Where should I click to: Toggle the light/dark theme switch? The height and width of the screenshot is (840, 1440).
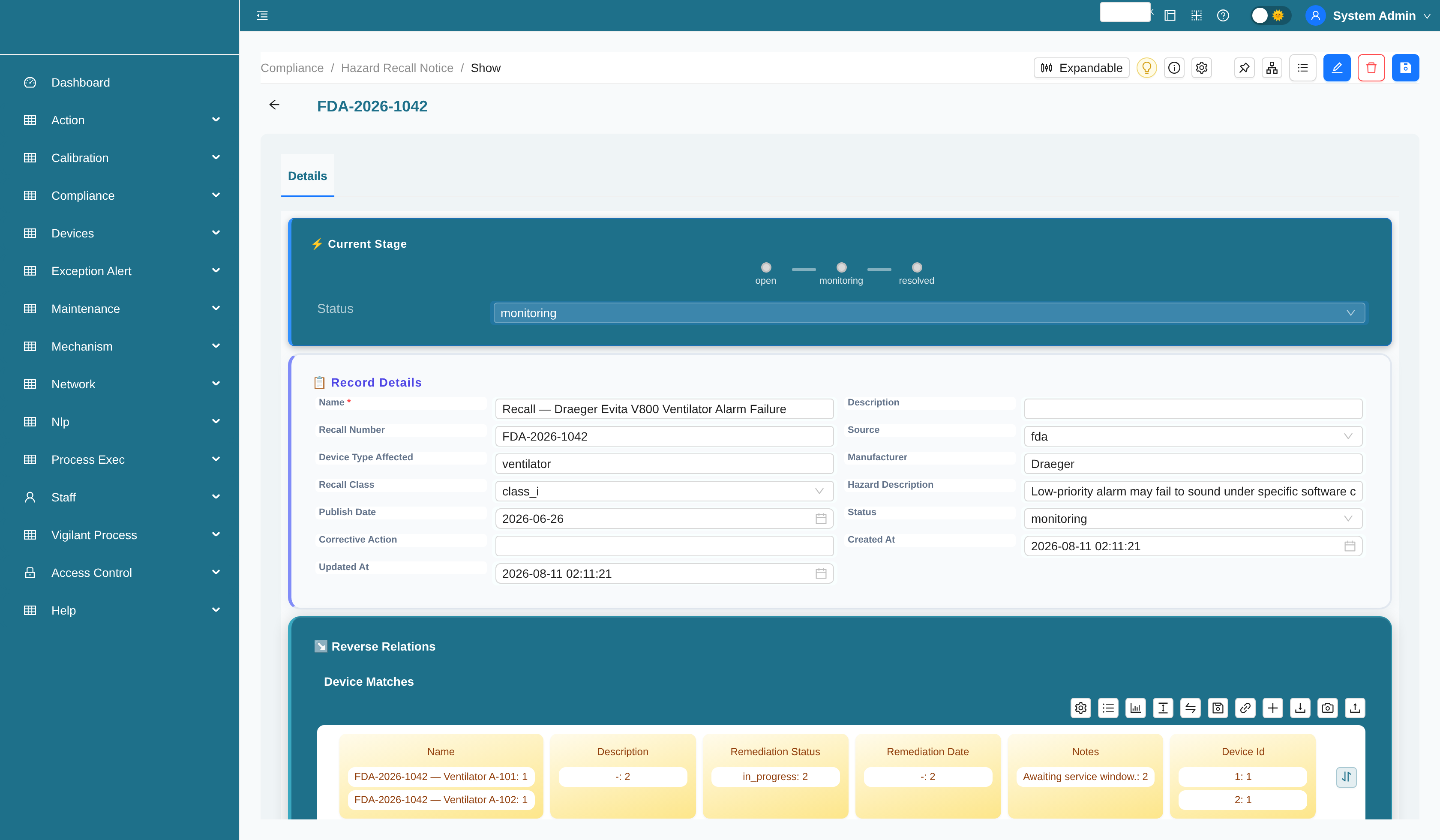(x=1270, y=15)
